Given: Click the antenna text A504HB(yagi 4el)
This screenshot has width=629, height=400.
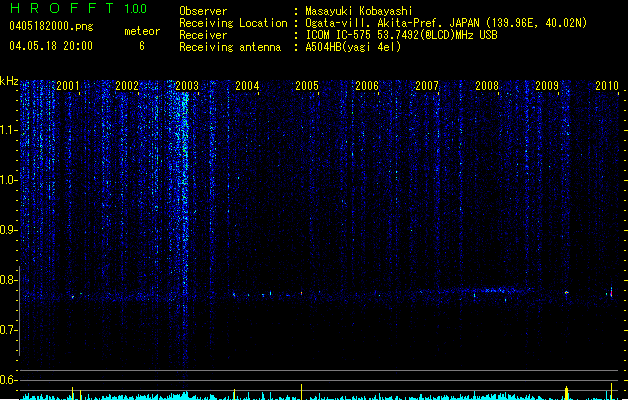Looking at the screenshot, I should click(x=353, y=47).
